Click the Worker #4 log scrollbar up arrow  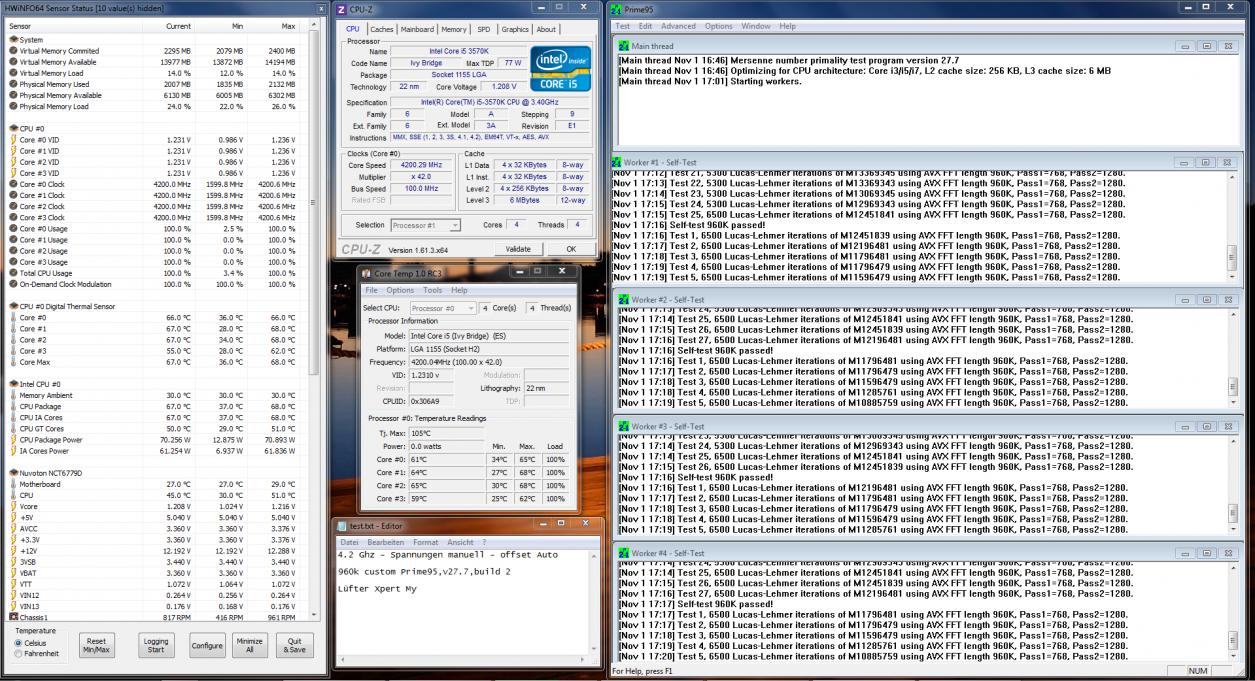click(x=1231, y=569)
